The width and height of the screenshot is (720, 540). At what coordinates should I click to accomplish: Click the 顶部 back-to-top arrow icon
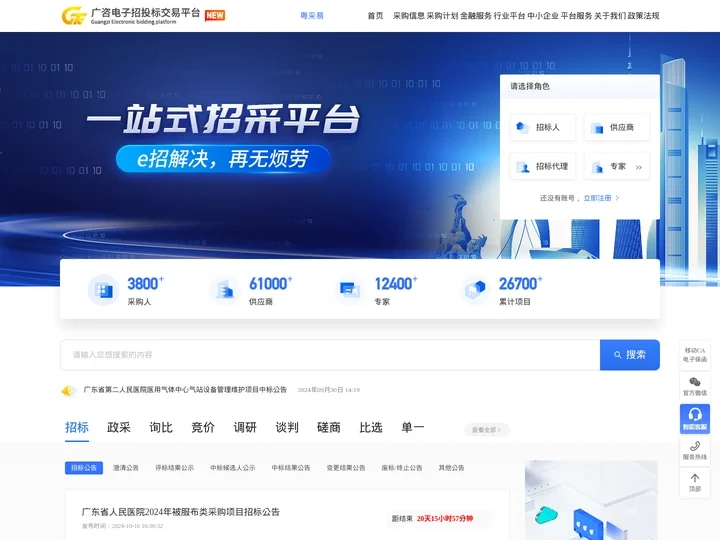point(694,479)
